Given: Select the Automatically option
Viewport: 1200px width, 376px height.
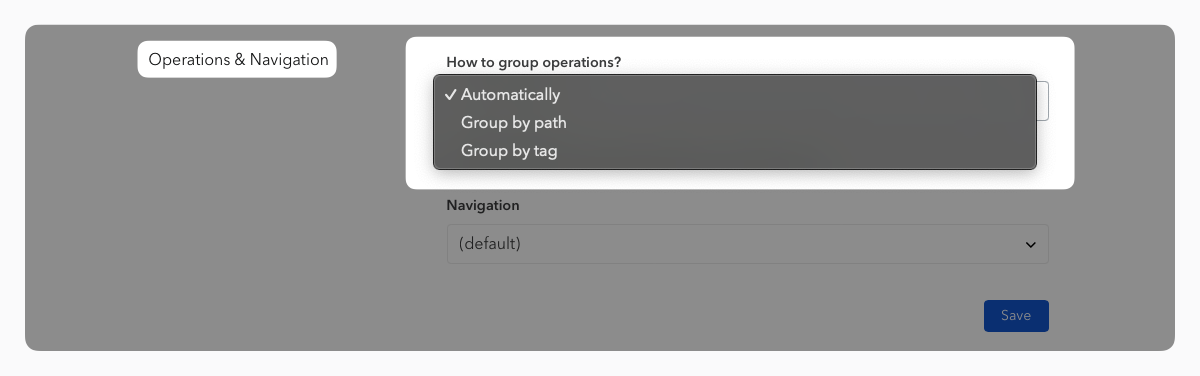Looking at the screenshot, I should [735, 95].
